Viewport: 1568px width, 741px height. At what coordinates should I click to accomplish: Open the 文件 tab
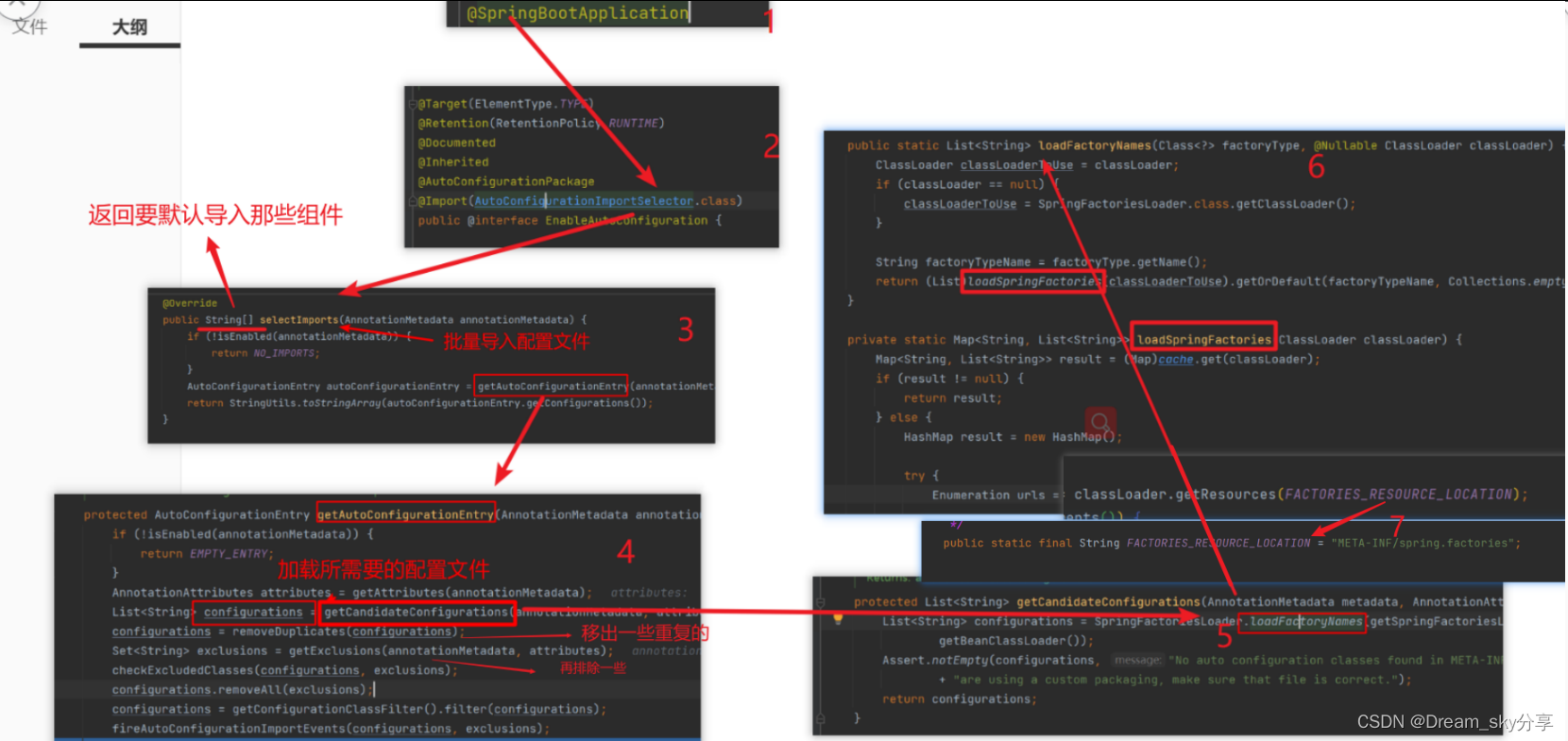(30, 26)
